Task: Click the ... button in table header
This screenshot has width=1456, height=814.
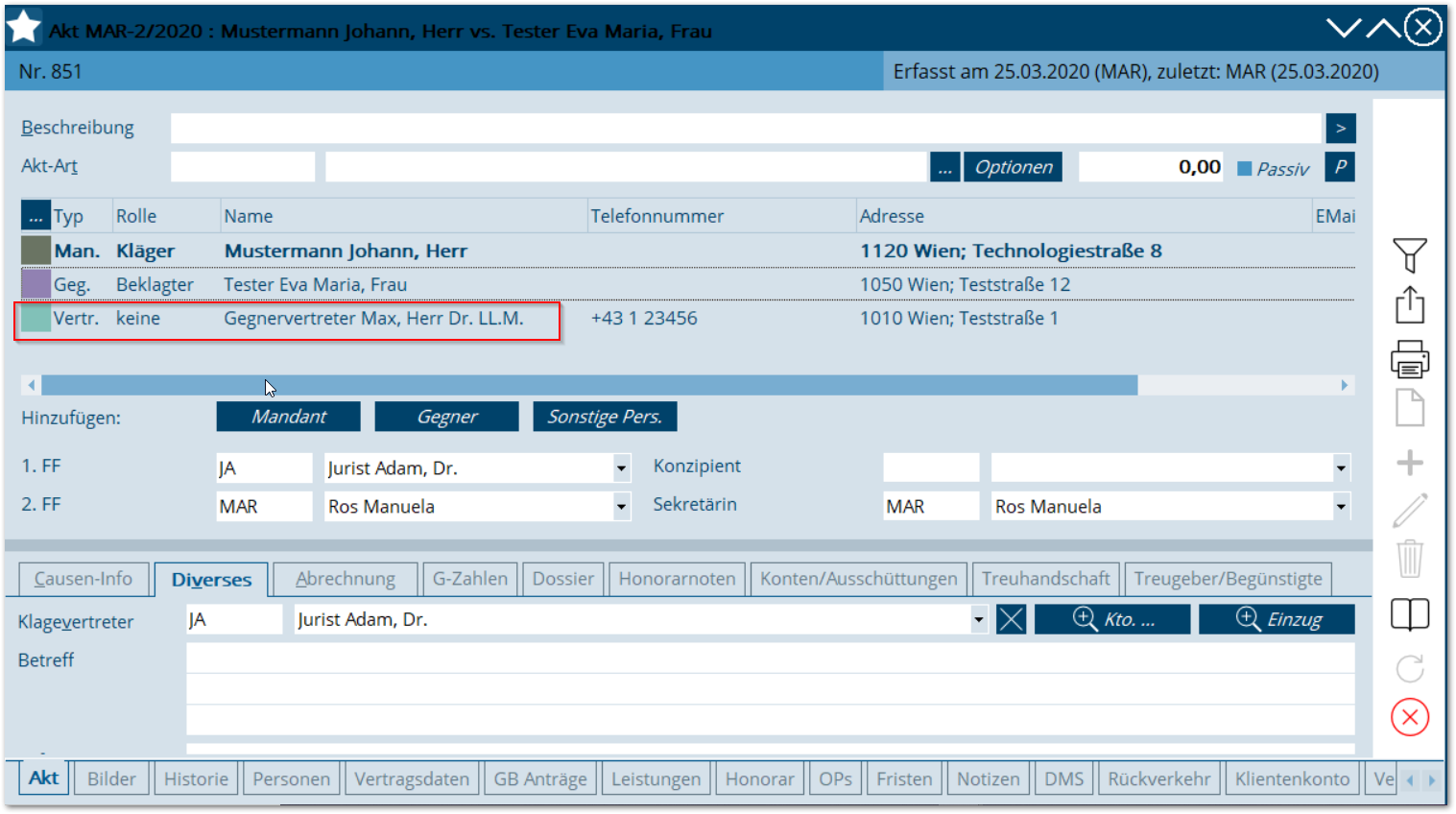Action: coord(36,215)
